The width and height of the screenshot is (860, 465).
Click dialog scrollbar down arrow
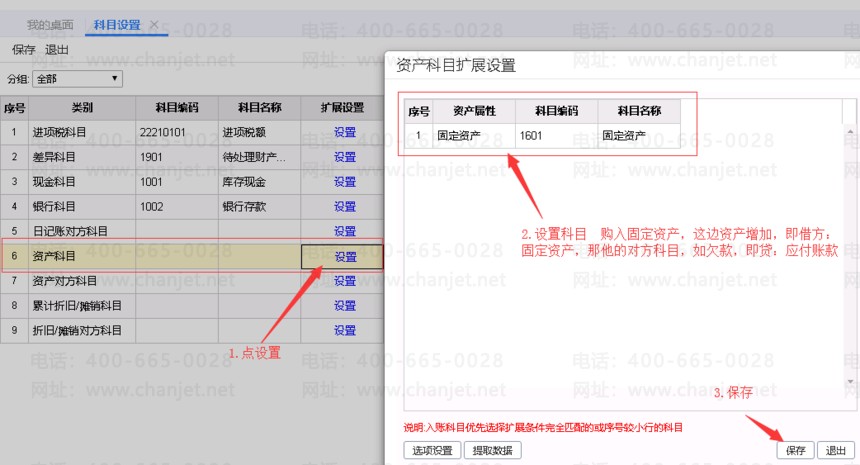(x=850, y=381)
